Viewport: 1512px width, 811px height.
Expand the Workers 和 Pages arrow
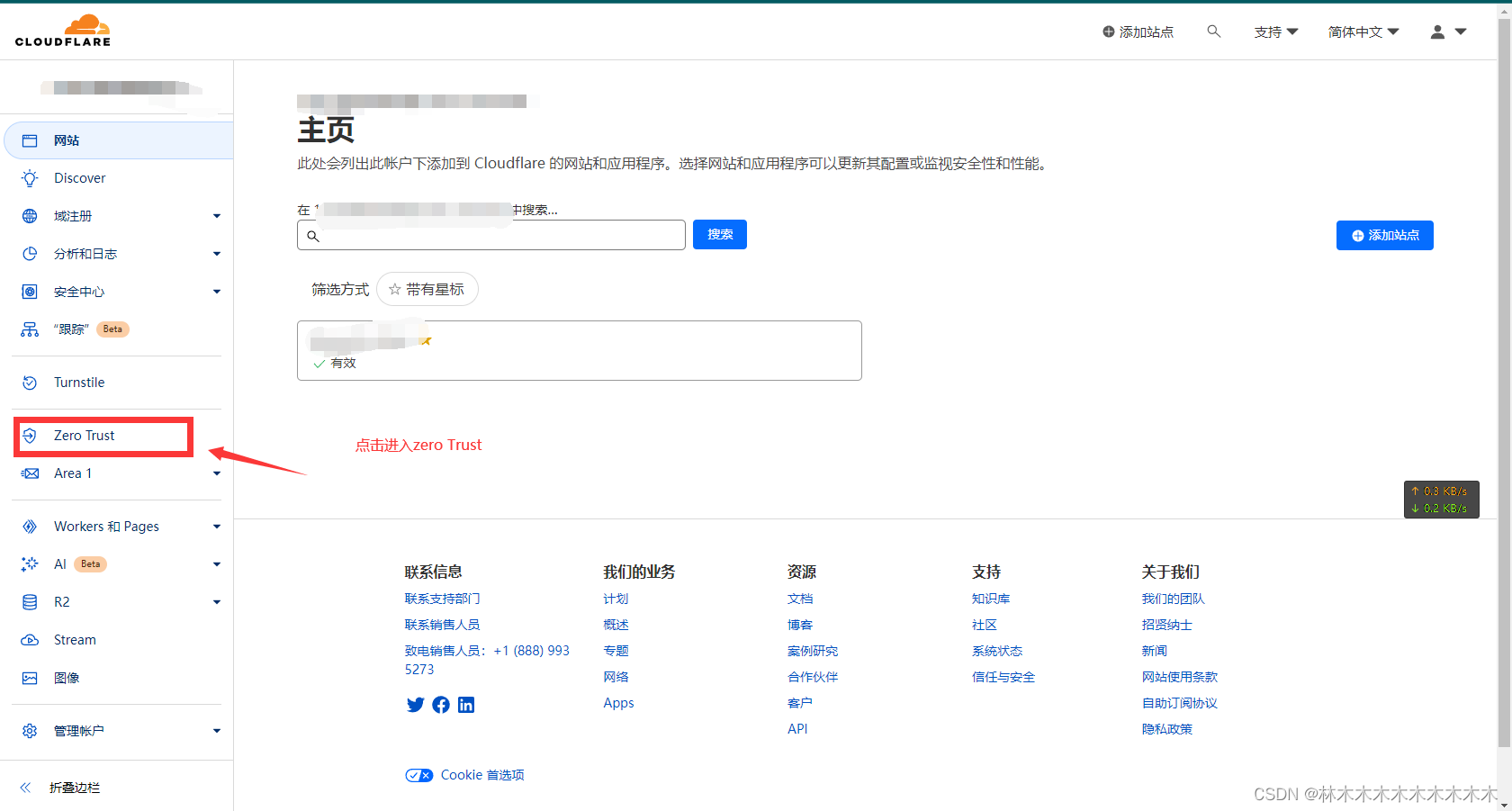(x=217, y=527)
